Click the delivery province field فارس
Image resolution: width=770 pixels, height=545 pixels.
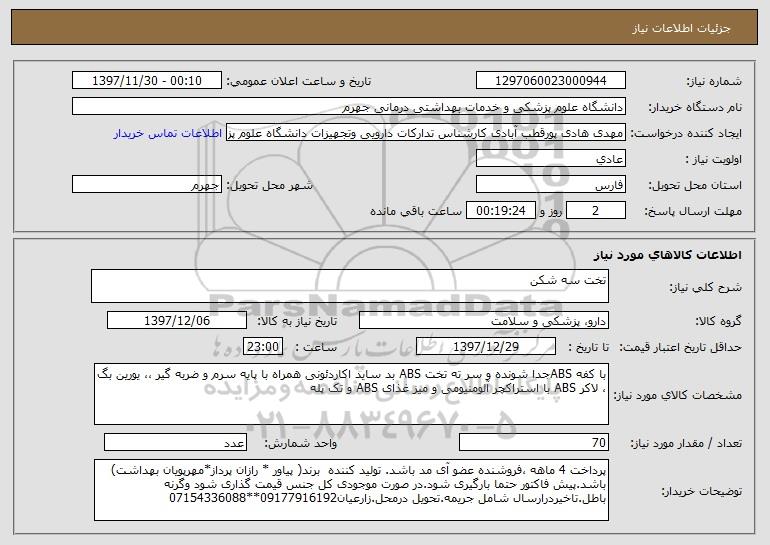(x=550, y=184)
